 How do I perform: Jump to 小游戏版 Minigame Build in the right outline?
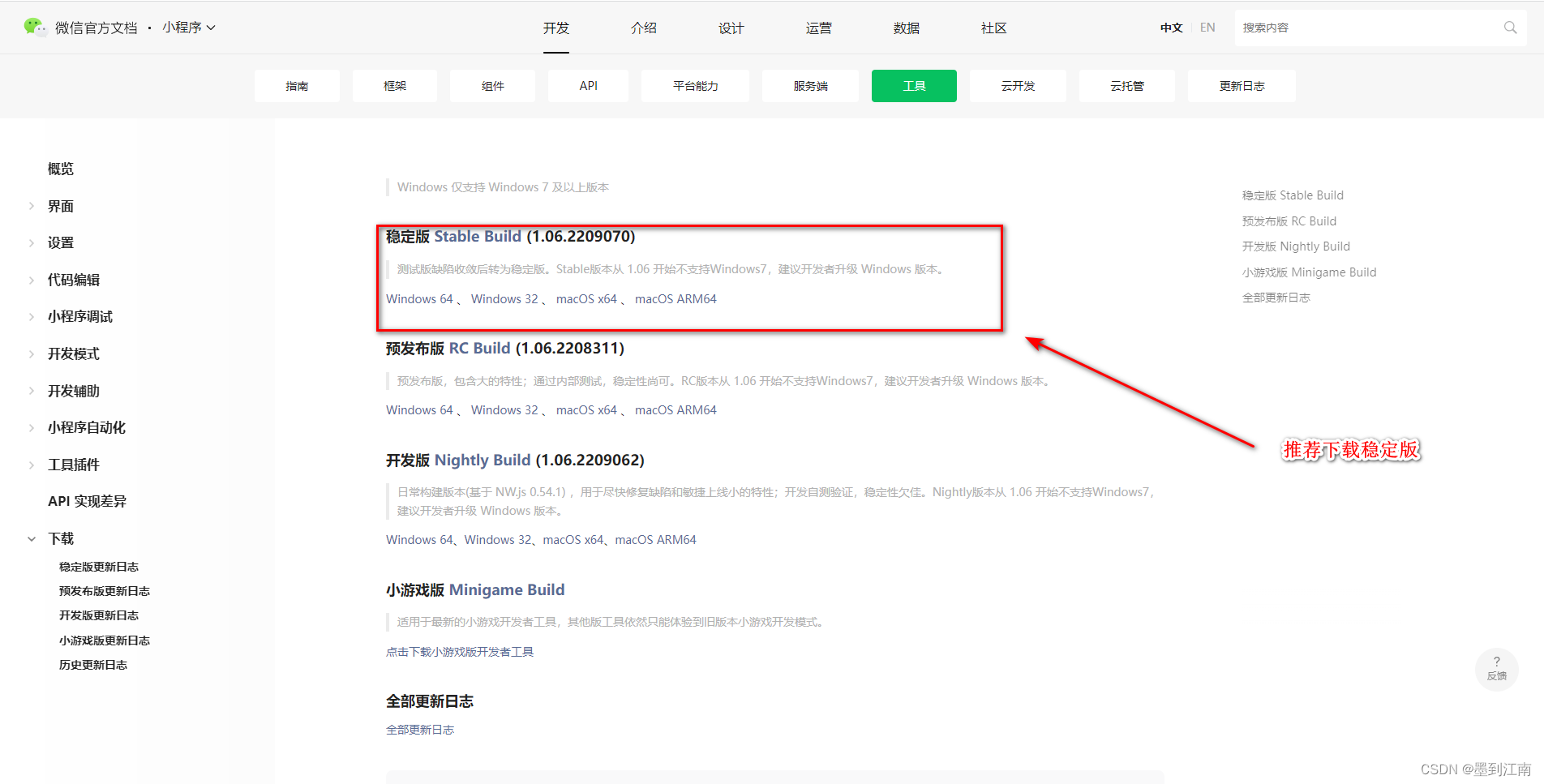[1310, 272]
